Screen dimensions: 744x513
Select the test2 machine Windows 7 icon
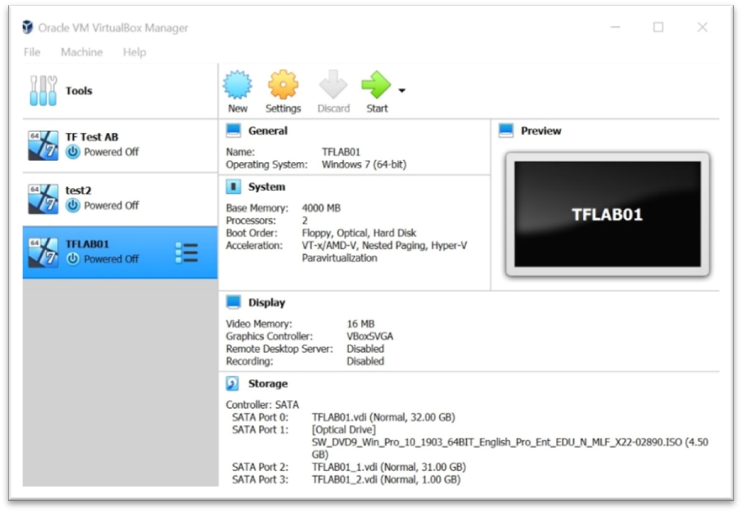[43, 199]
